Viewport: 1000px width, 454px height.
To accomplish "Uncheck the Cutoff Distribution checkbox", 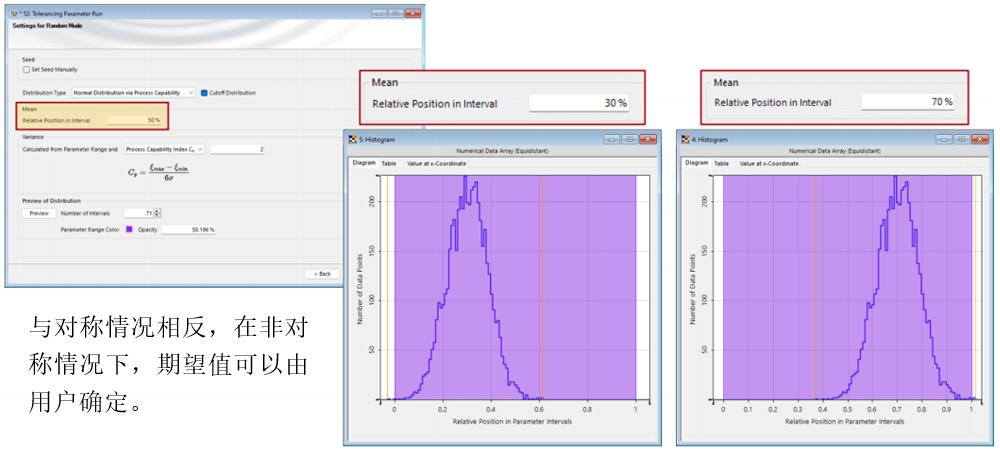I will (204, 92).
